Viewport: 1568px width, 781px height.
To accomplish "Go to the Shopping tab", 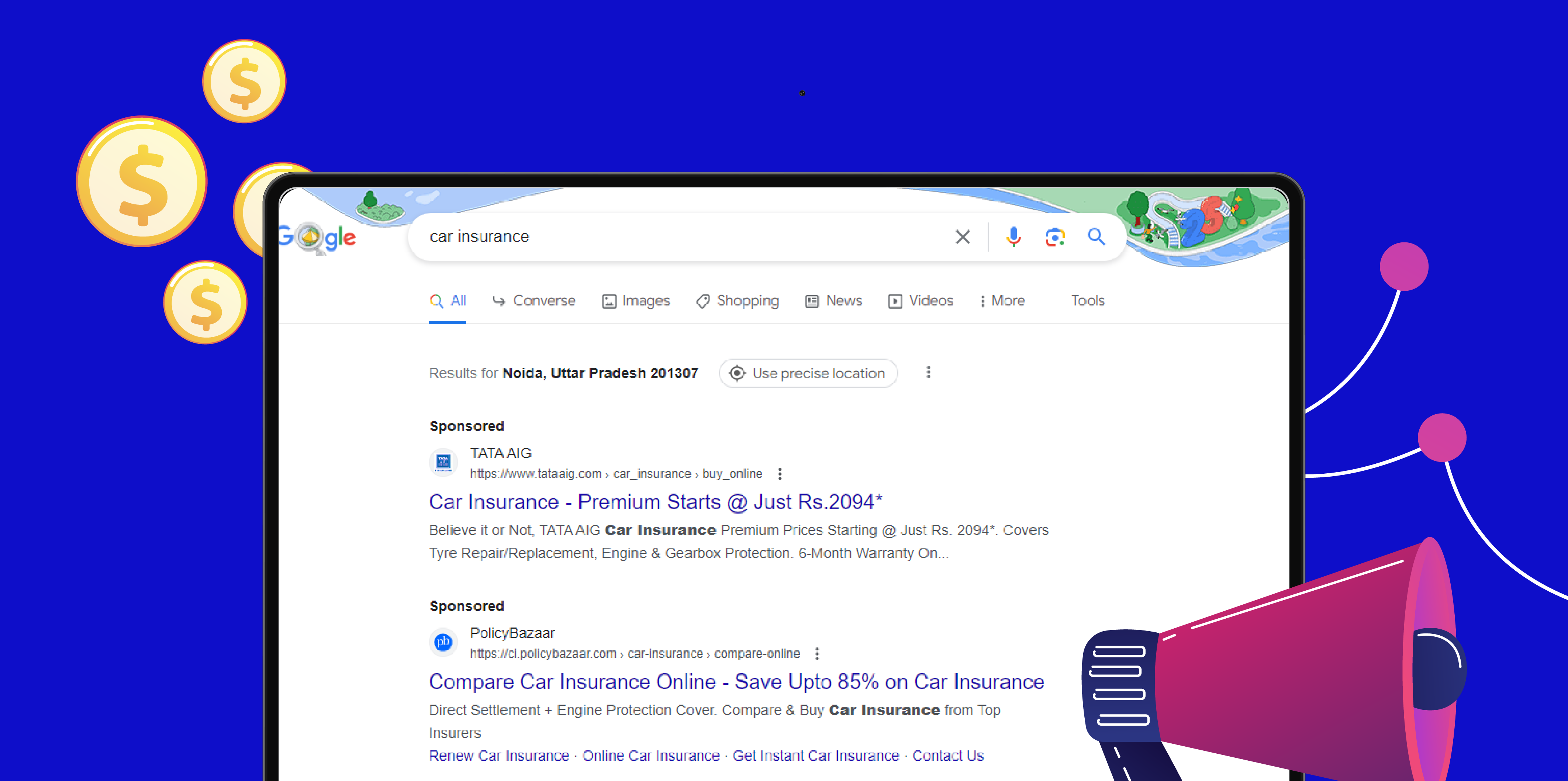I will click(737, 301).
